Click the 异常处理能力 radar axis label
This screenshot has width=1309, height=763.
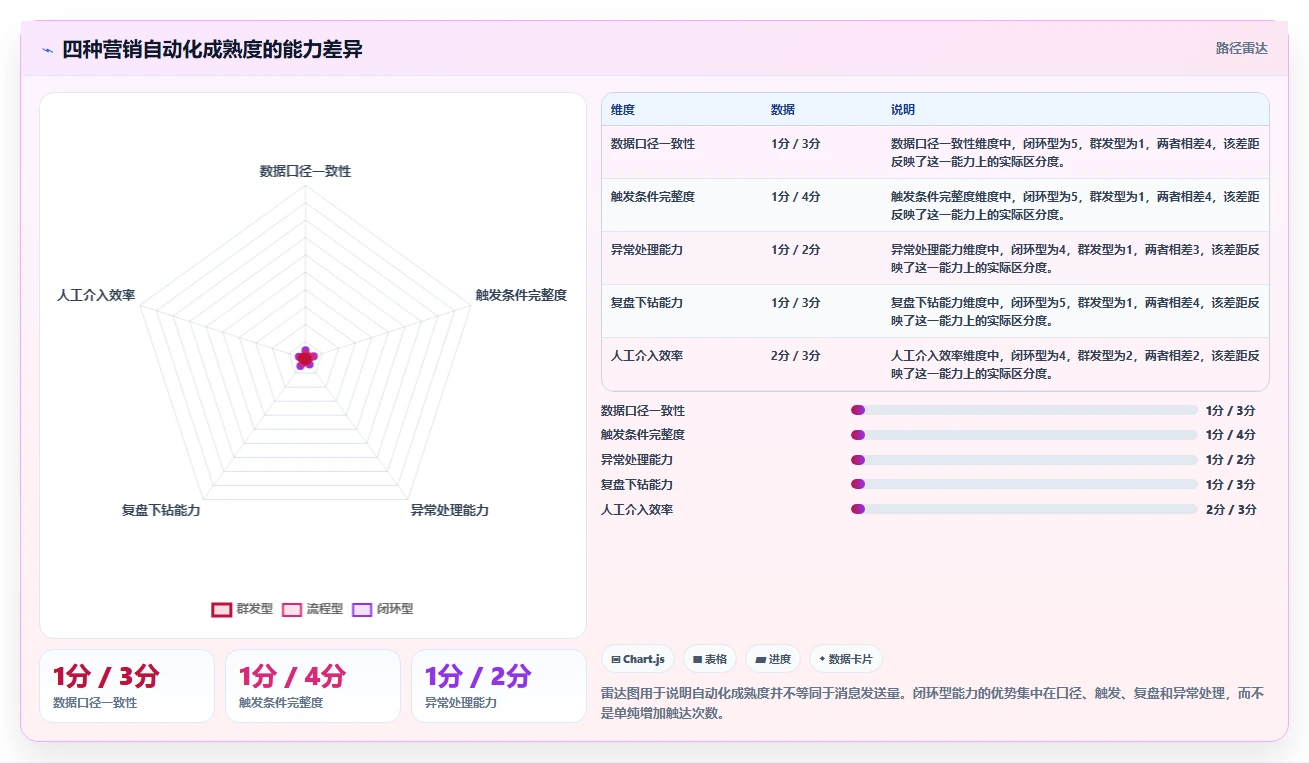(x=450, y=510)
